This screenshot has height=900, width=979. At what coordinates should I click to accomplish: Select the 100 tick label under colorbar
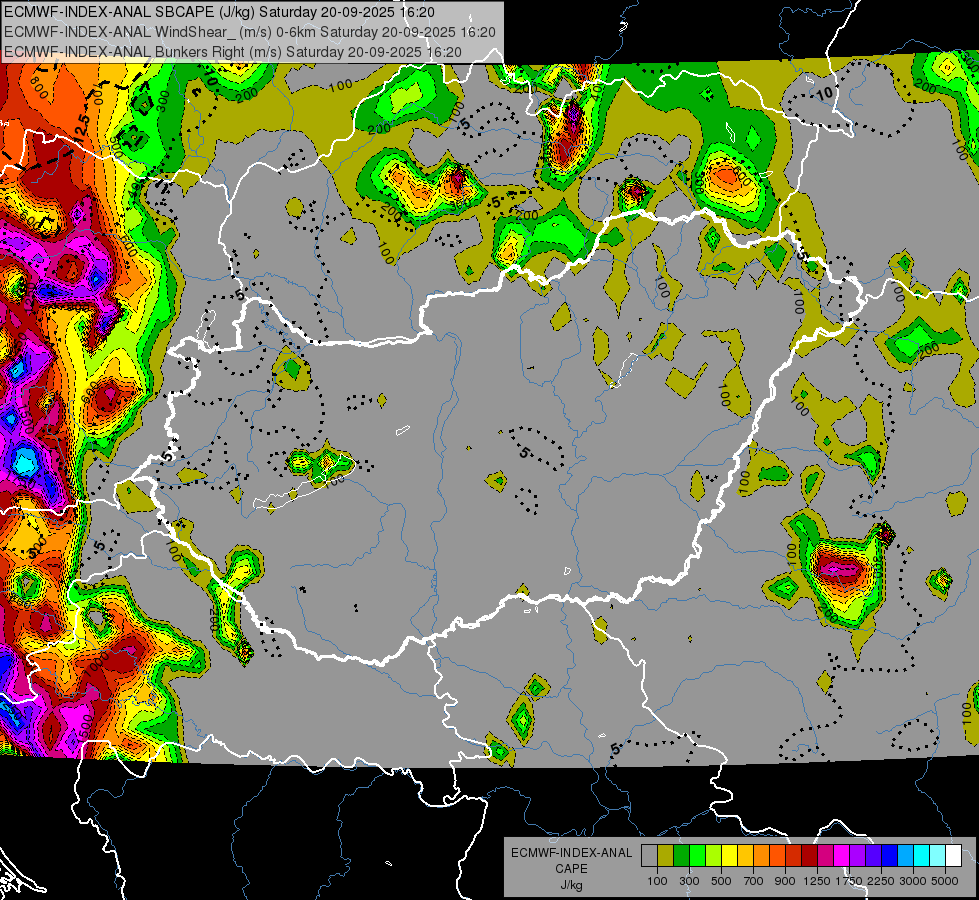pos(657,881)
